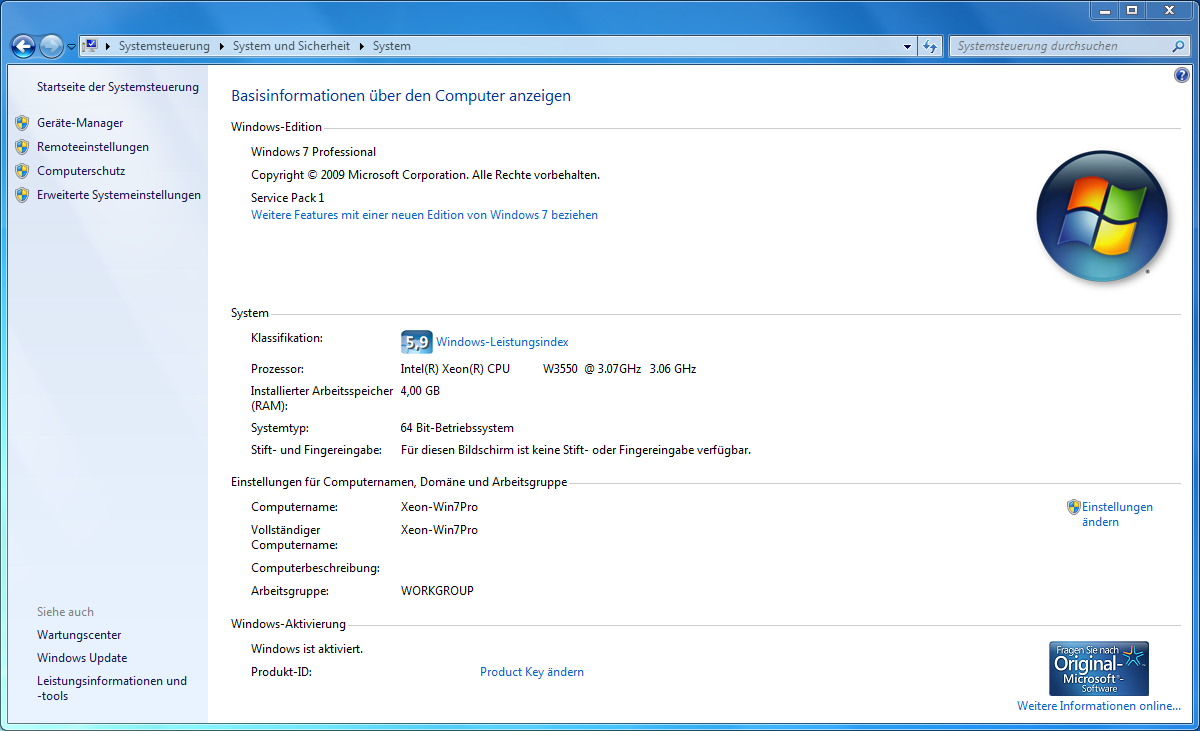Viewport: 1200px width, 731px height.
Task: Open Windows Update link
Action: [x=82, y=658]
